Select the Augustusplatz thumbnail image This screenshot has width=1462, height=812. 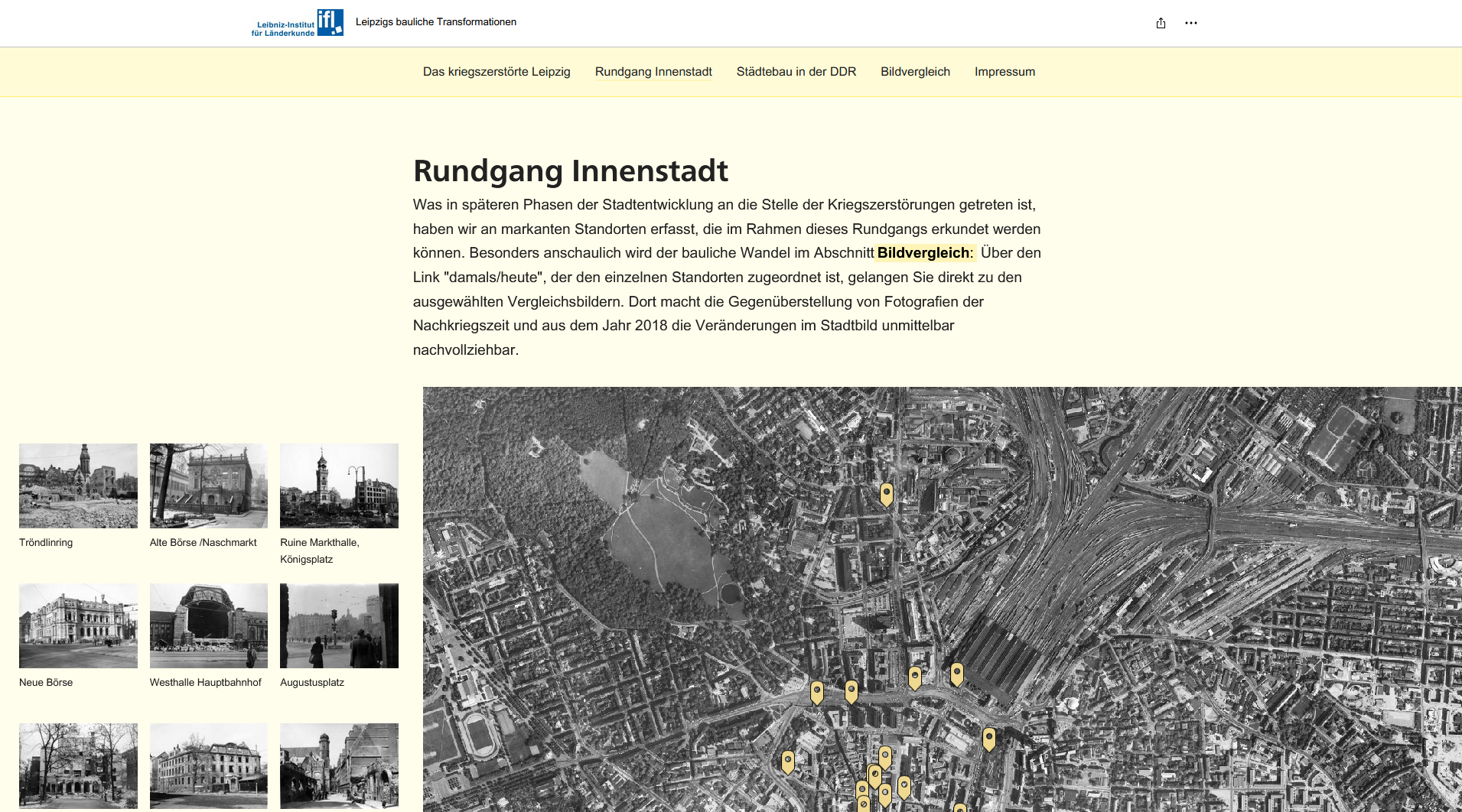click(339, 625)
